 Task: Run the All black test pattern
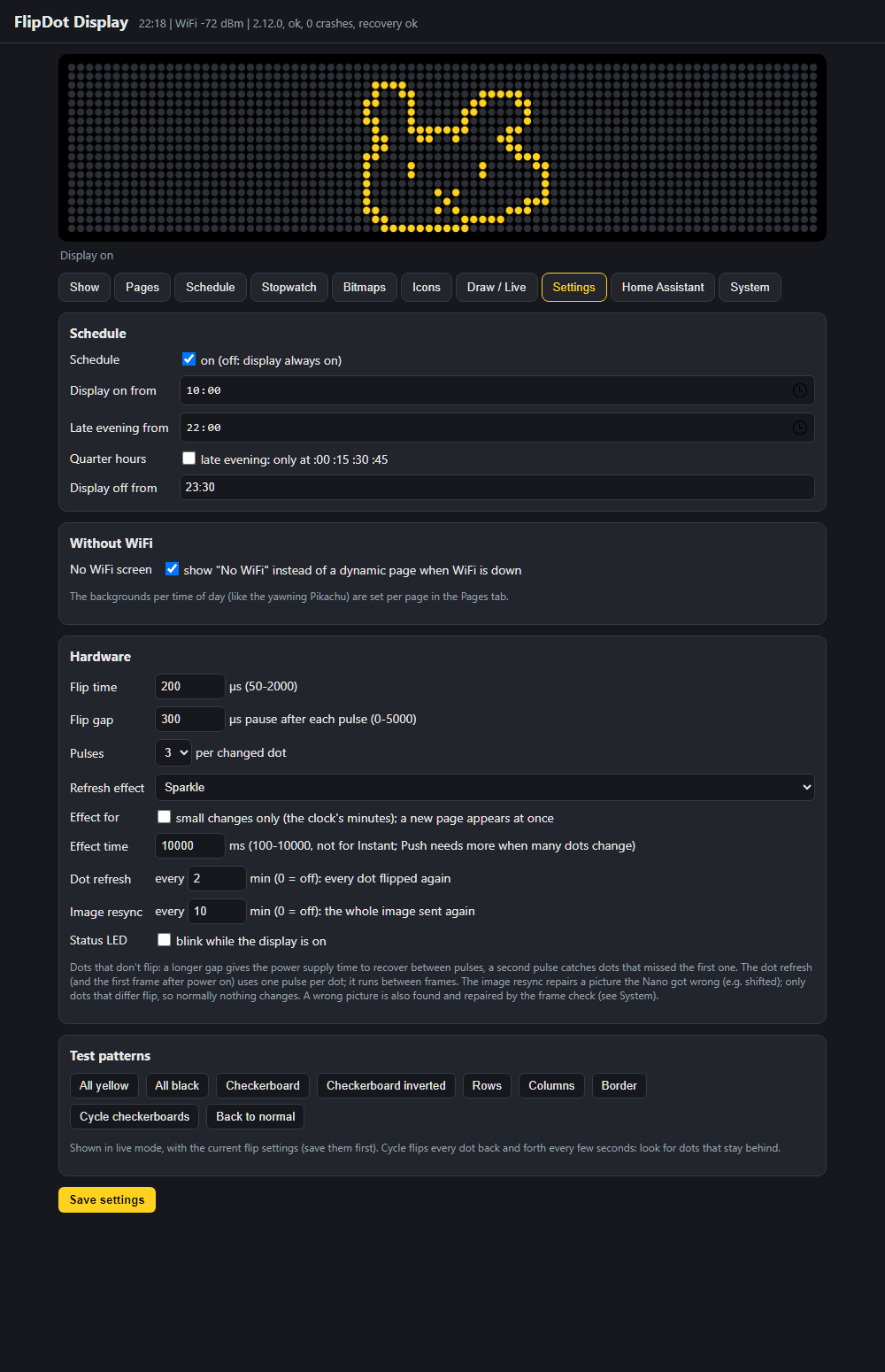tap(177, 1086)
